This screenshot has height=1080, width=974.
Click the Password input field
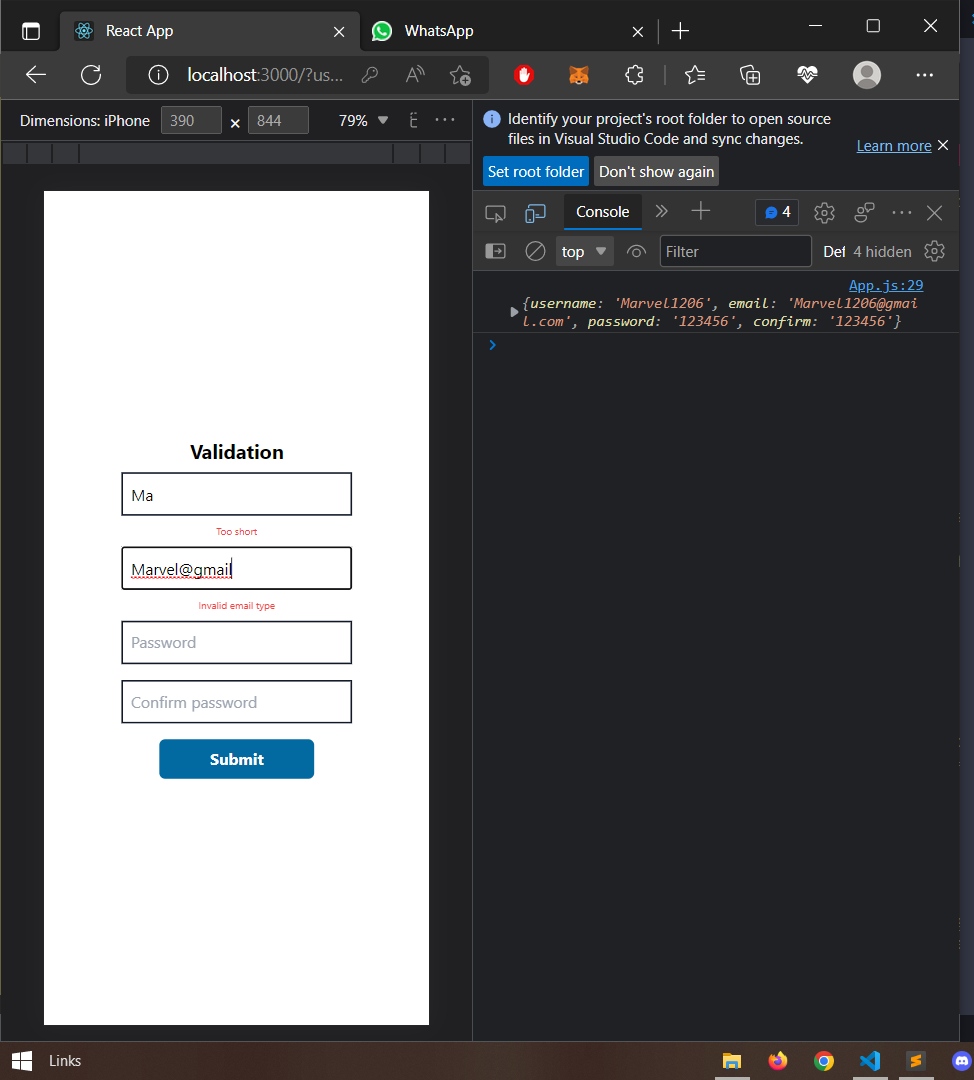click(236, 643)
